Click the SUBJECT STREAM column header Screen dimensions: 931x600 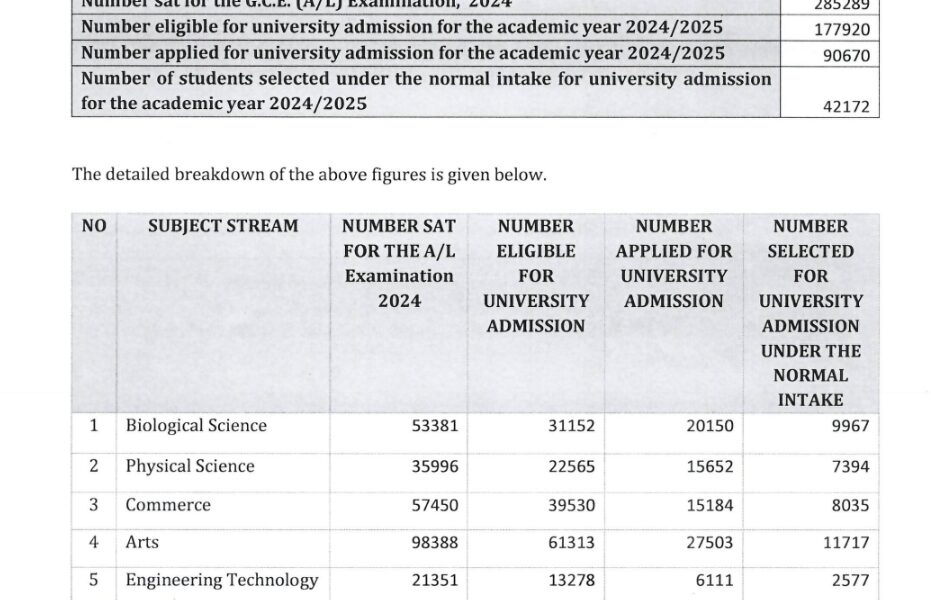[223, 226]
